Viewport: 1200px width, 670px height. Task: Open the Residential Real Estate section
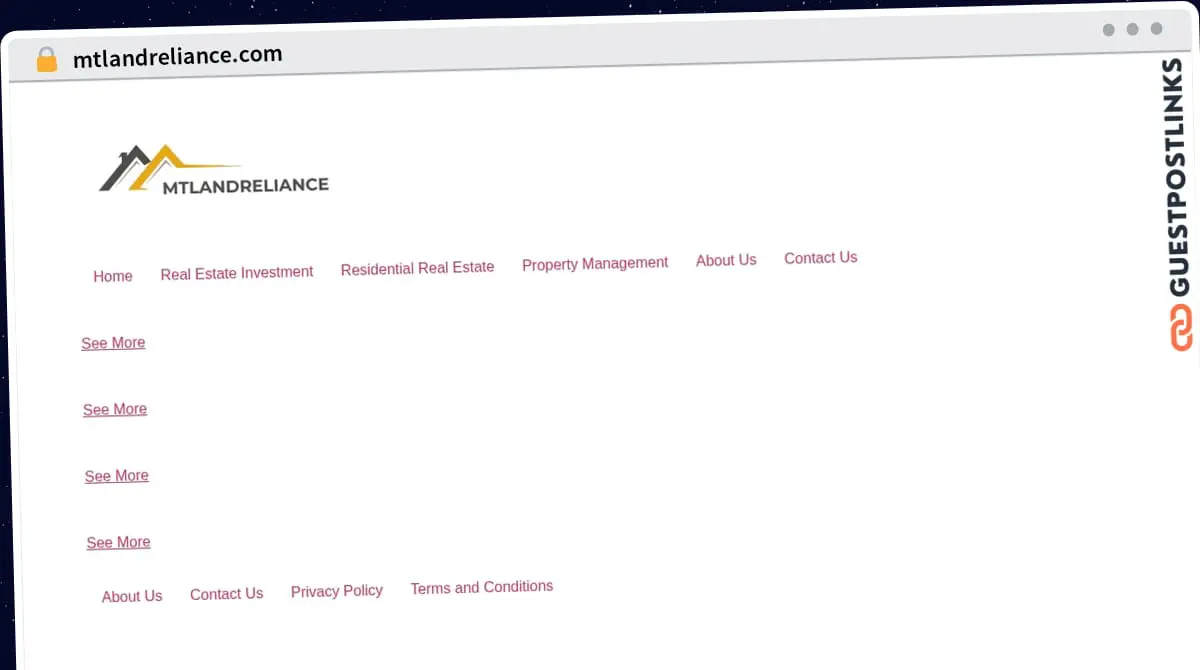coord(417,267)
